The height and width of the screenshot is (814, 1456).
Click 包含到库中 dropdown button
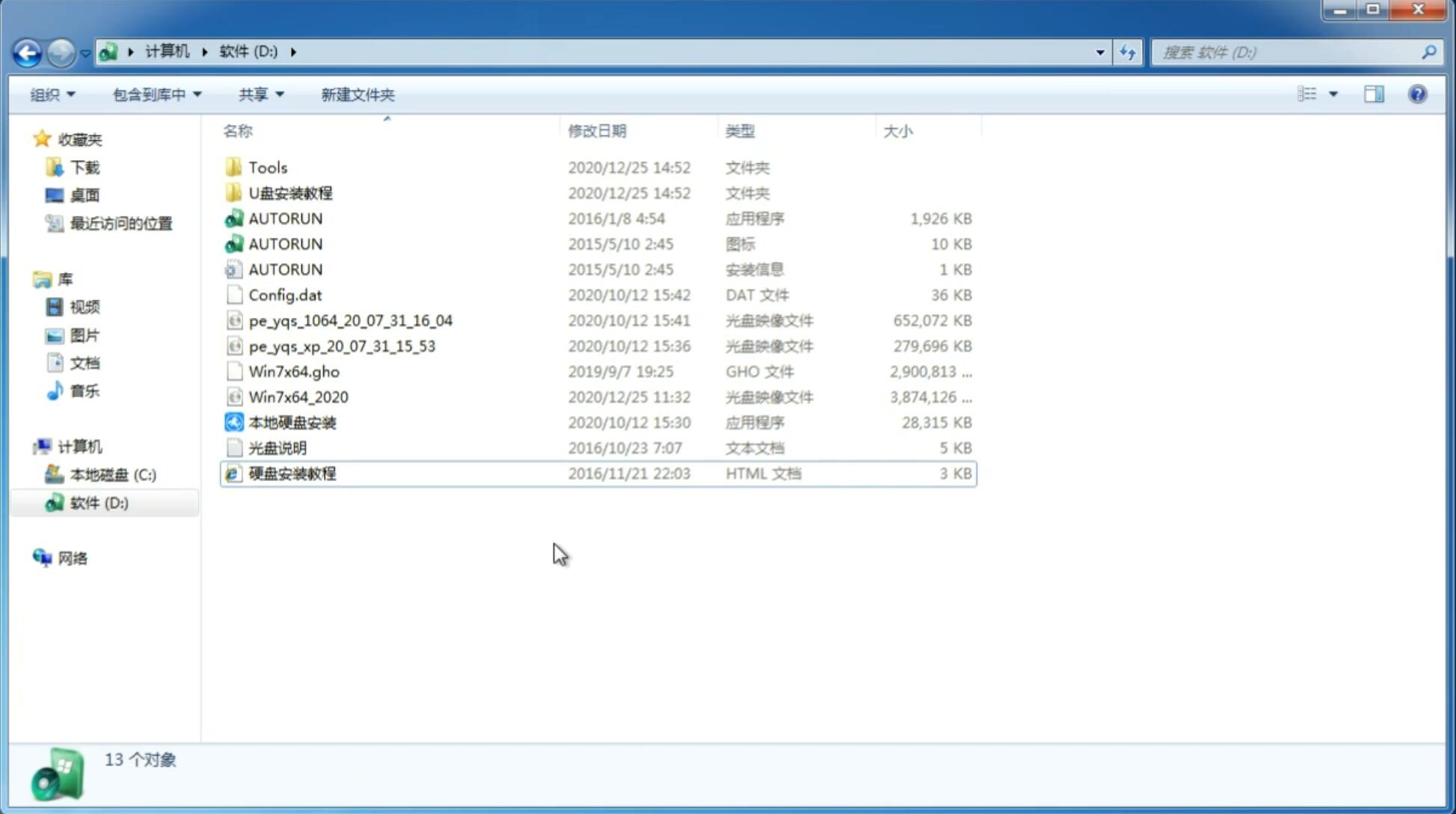pyautogui.click(x=155, y=93)
